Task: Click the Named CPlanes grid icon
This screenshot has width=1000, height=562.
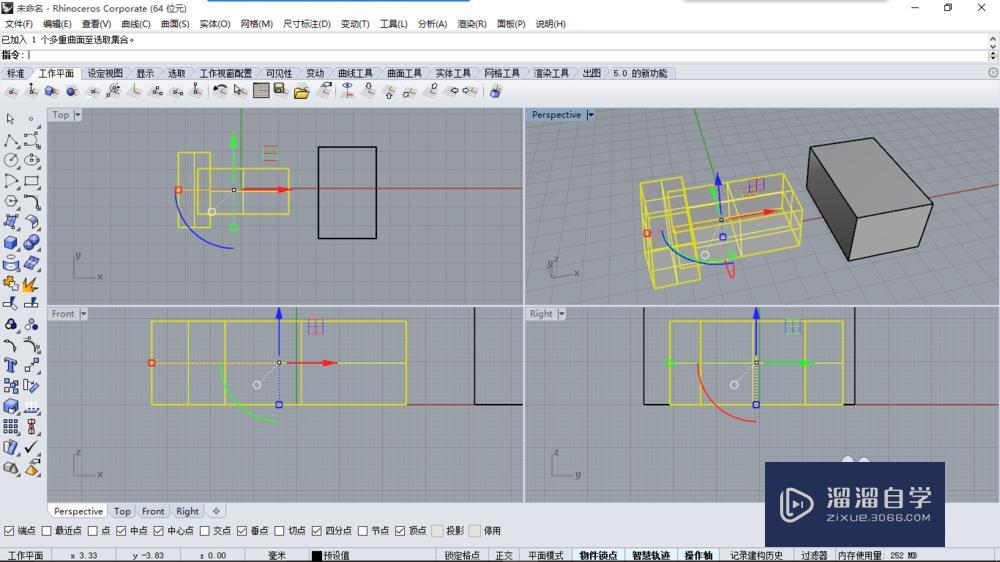Action: click(261, 91)
